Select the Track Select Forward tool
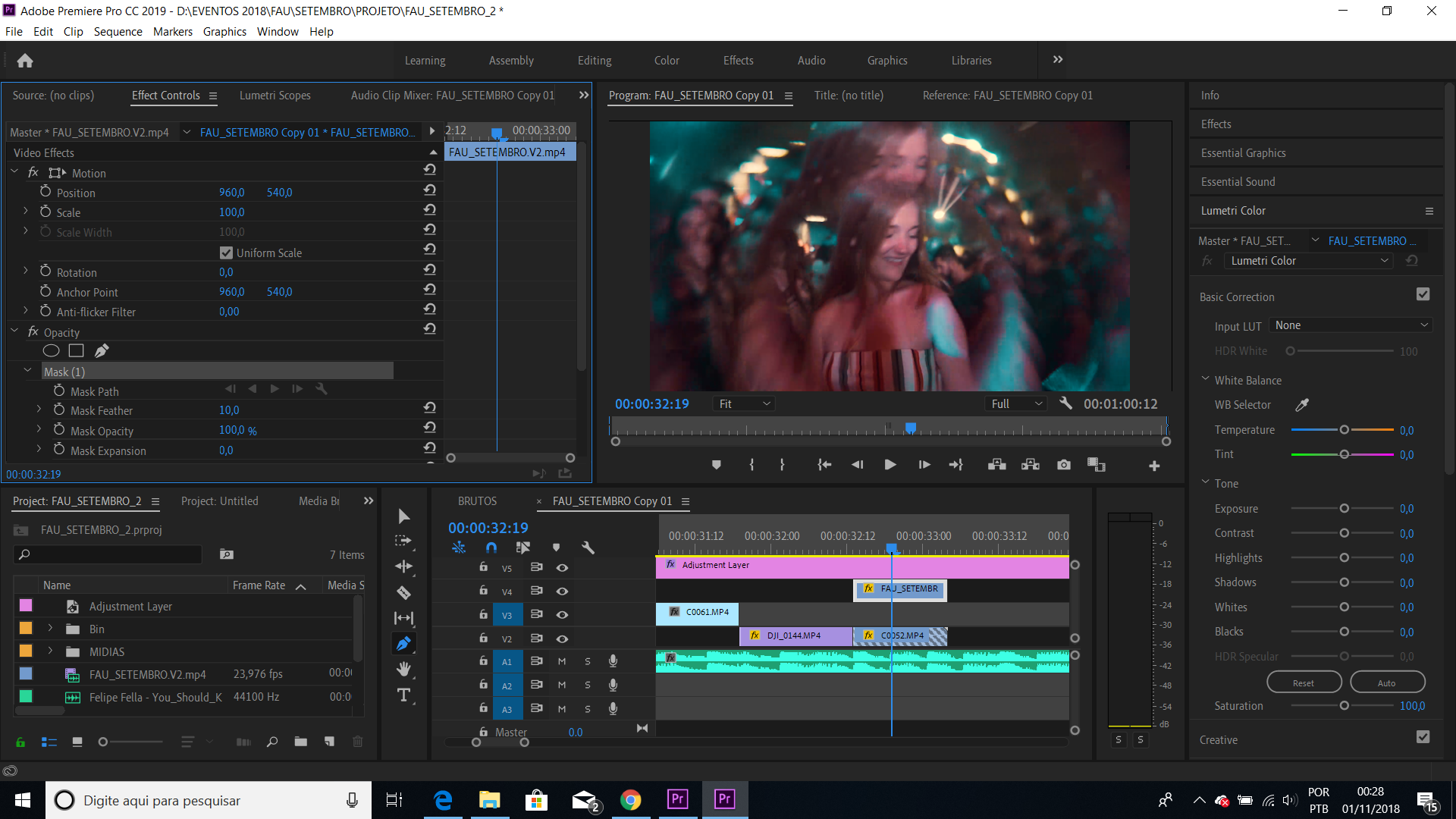 [403, 541]
